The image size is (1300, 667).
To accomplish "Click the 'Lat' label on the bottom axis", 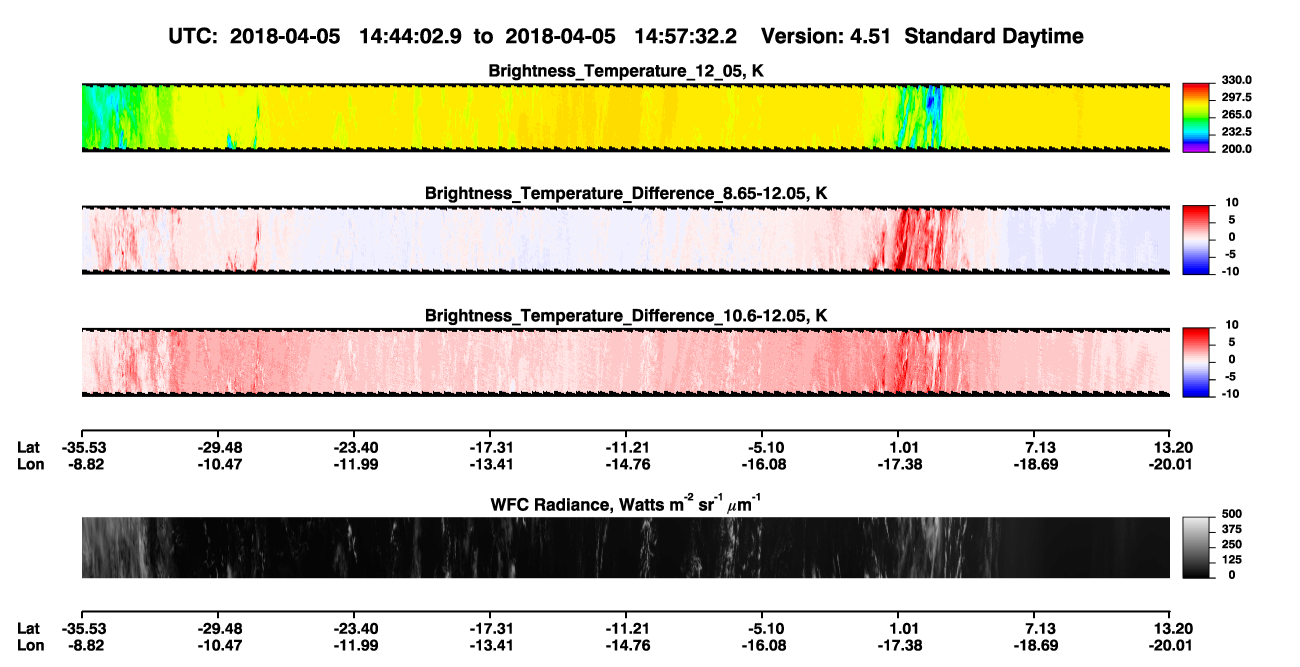I will pos(29,628).
